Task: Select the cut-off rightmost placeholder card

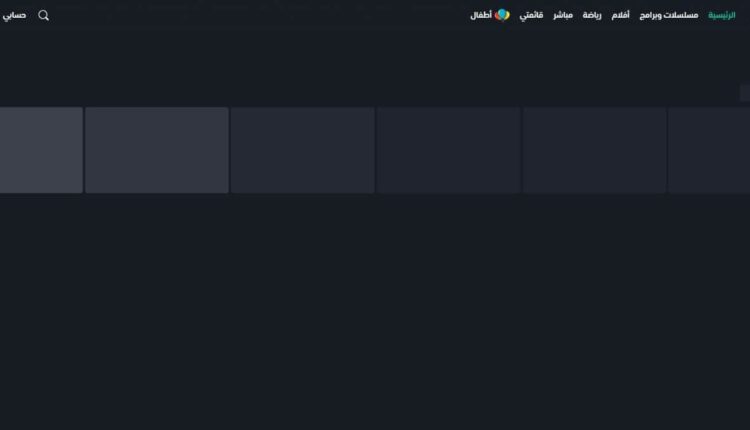Action: point(709,150)
